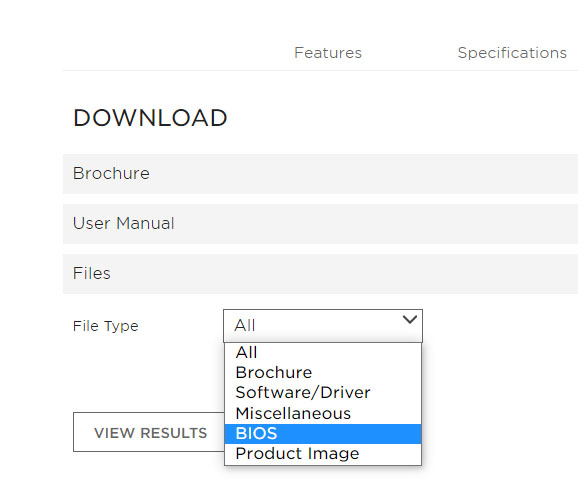
Task: Choose the highlighted BIOS option
Action: tap(323, 434)
